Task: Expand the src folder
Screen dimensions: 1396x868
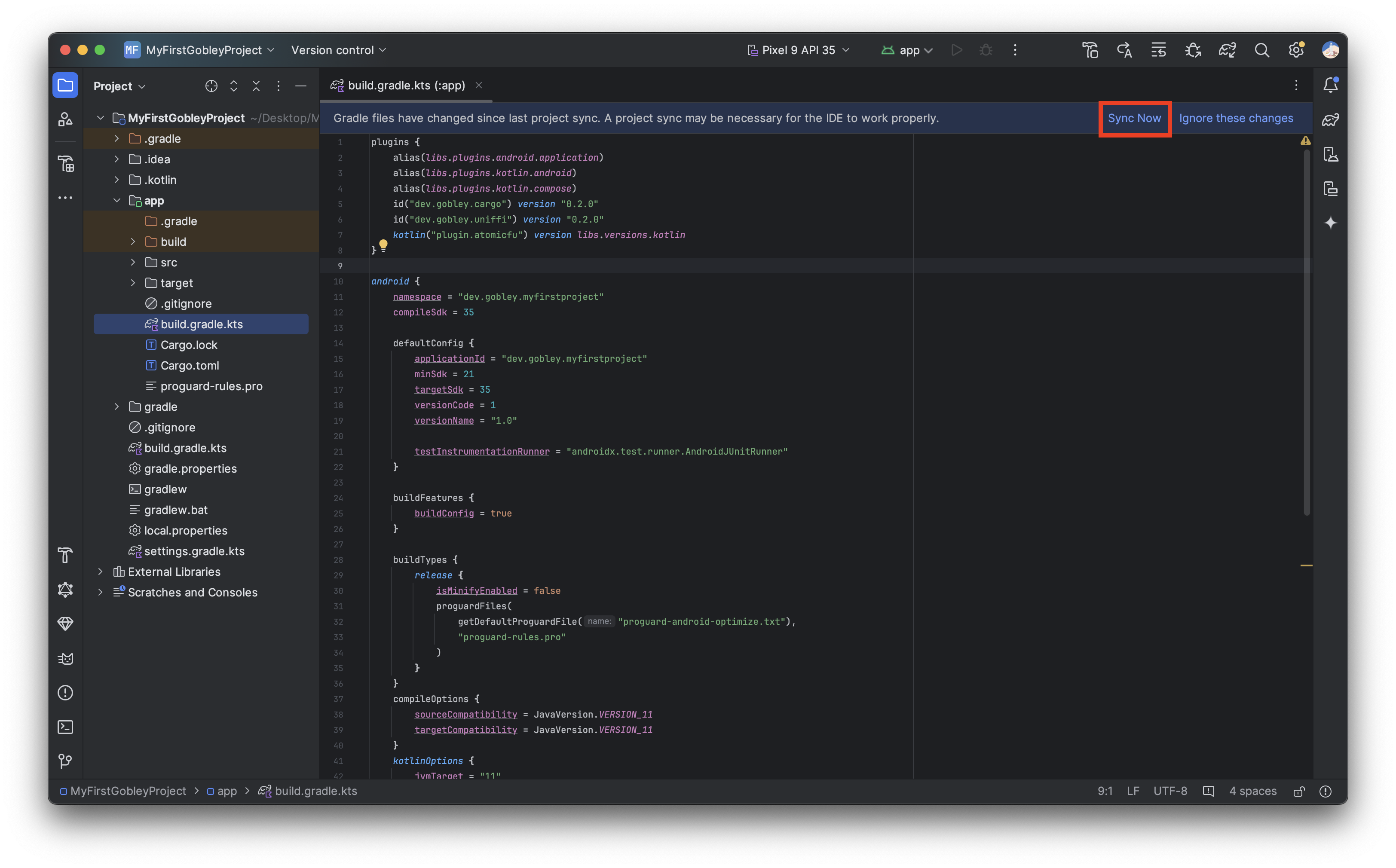Action: point(133,263)
